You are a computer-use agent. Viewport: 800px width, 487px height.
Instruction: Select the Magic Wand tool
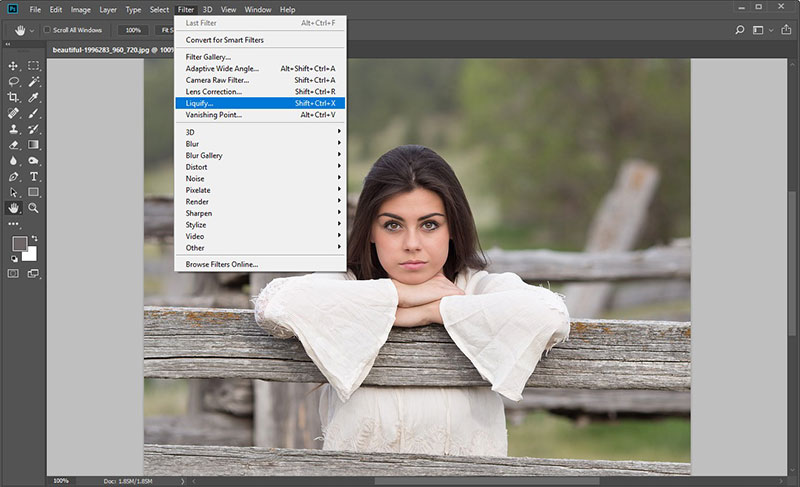[33, 82]
